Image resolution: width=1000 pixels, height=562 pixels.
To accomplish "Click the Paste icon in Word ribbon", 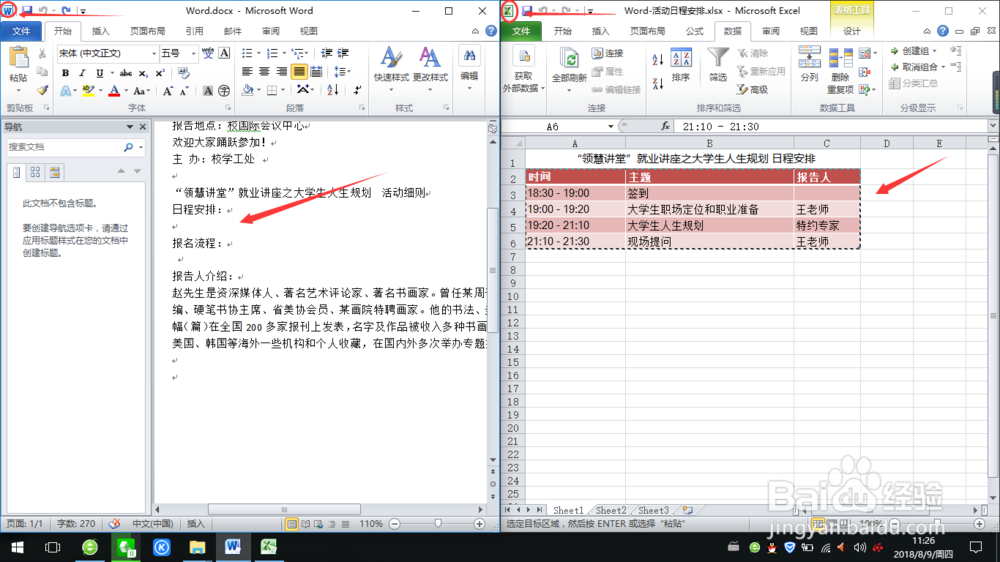I will [x=18, y=59].
